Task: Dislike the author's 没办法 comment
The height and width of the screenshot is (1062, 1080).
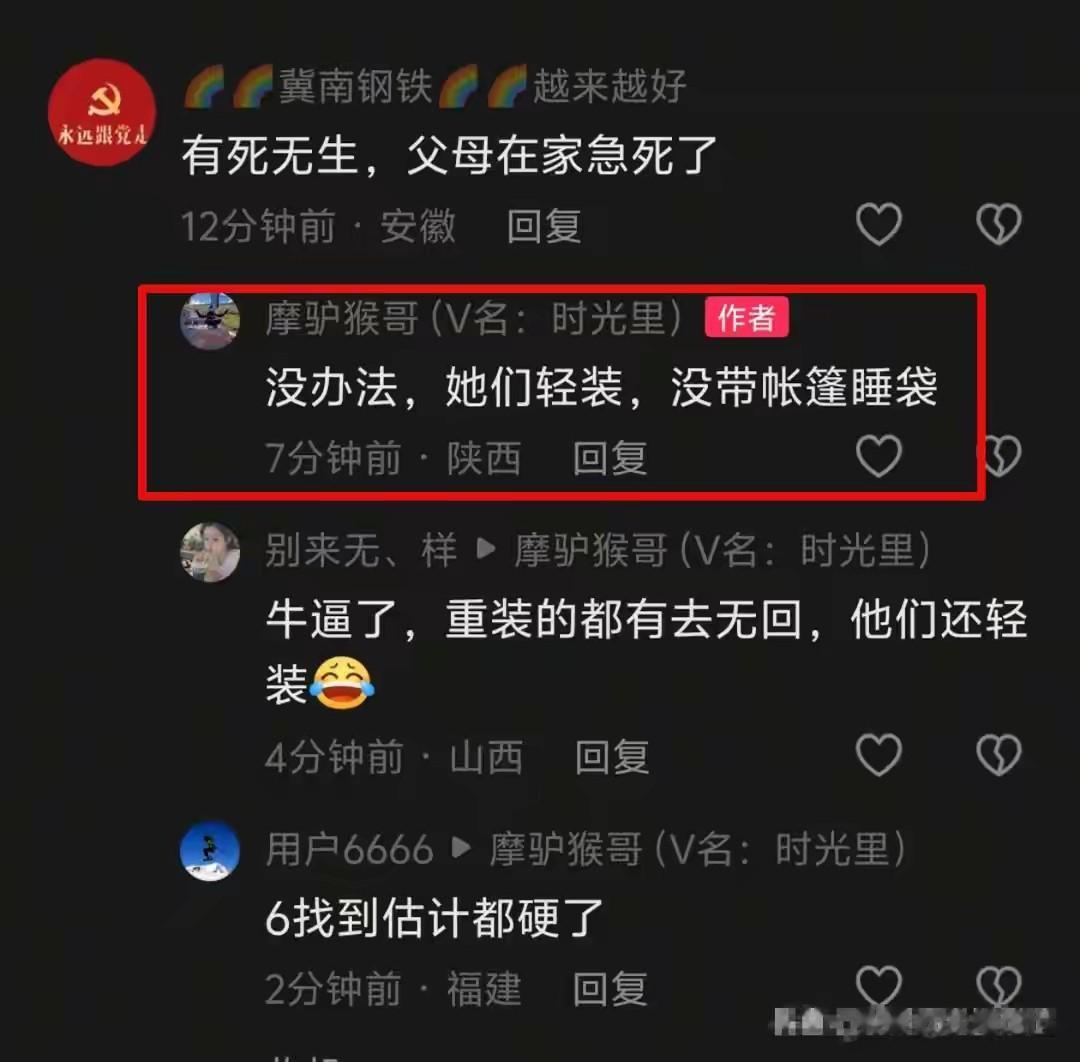Action: 1000,456
